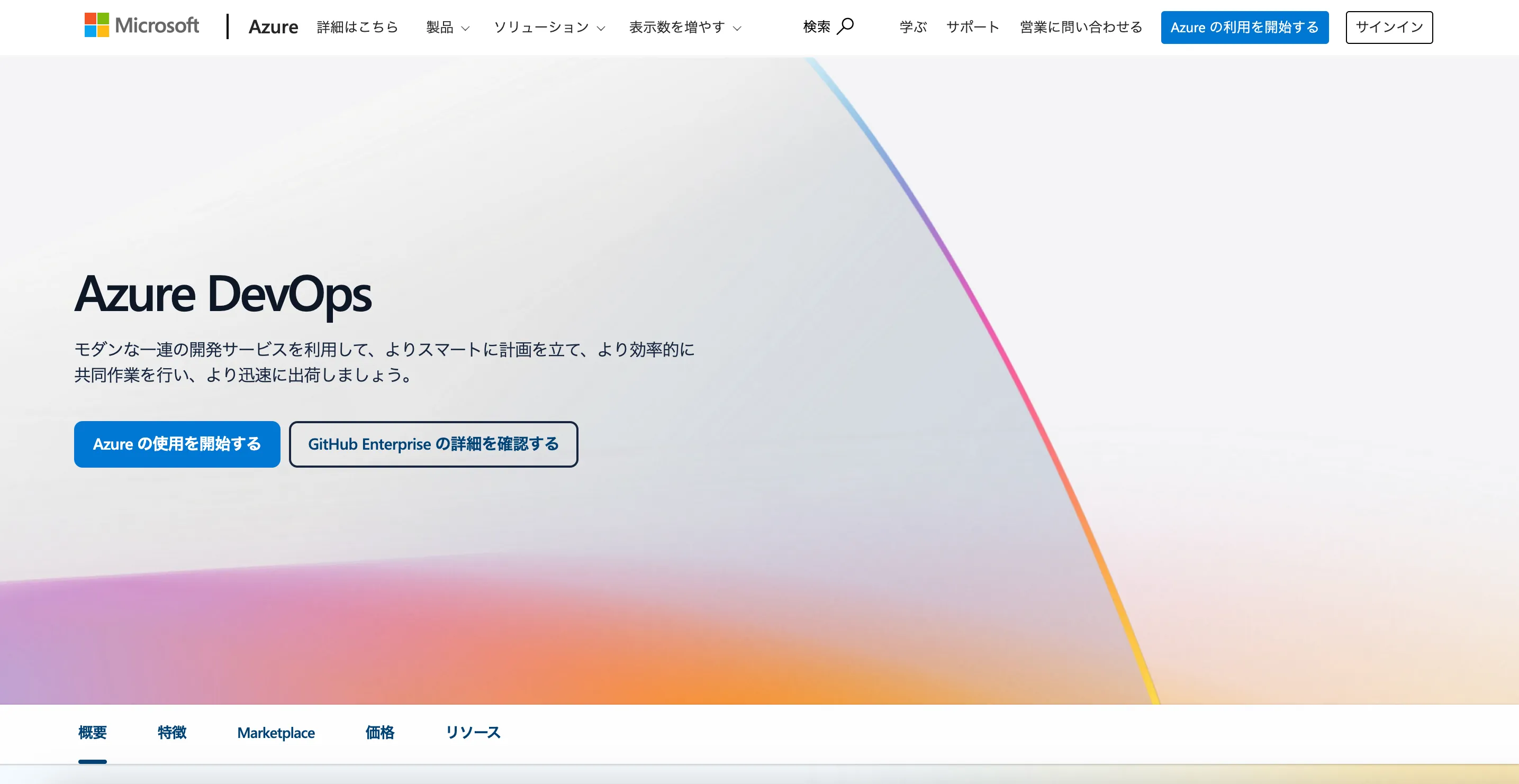Screen dimensions: 1519x784
Task: Expand the 製品 dropdown menu
Action: pyautogui.click(x=448, y=27)
